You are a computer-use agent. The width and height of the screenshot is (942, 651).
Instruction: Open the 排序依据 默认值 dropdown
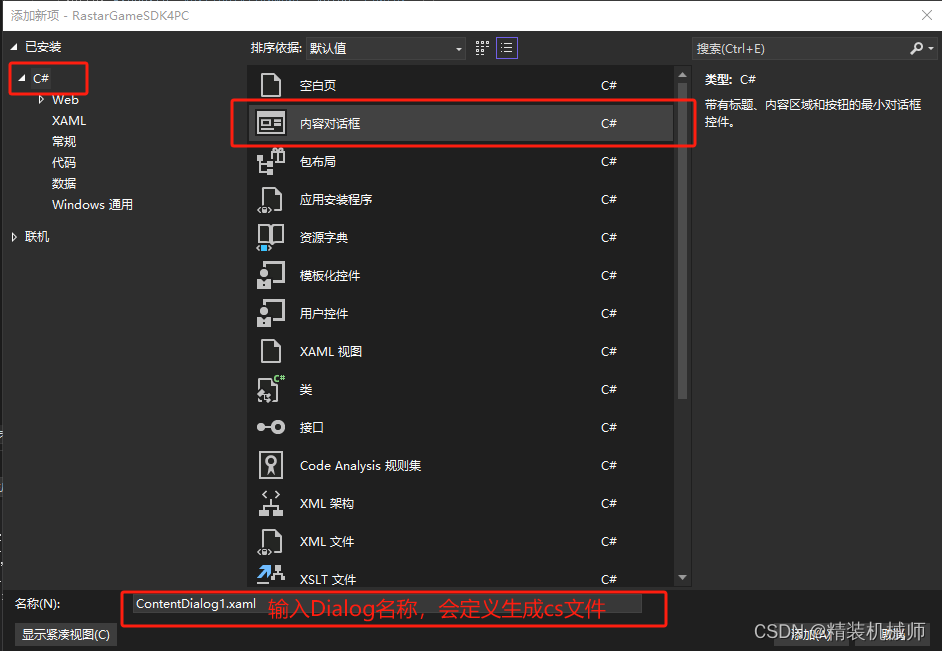click(386, 49)
